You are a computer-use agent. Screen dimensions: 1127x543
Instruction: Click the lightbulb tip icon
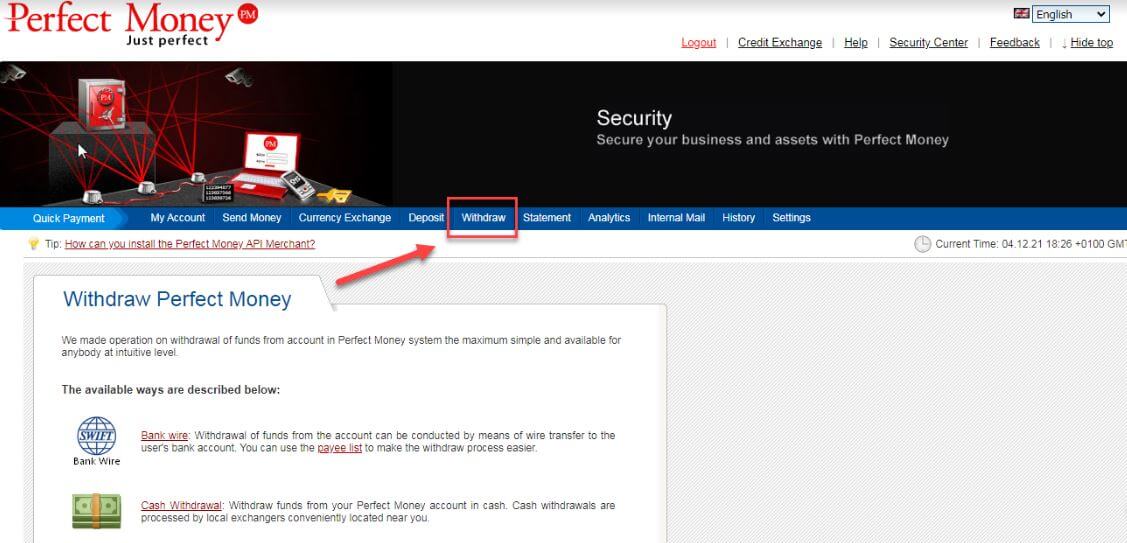34,244
